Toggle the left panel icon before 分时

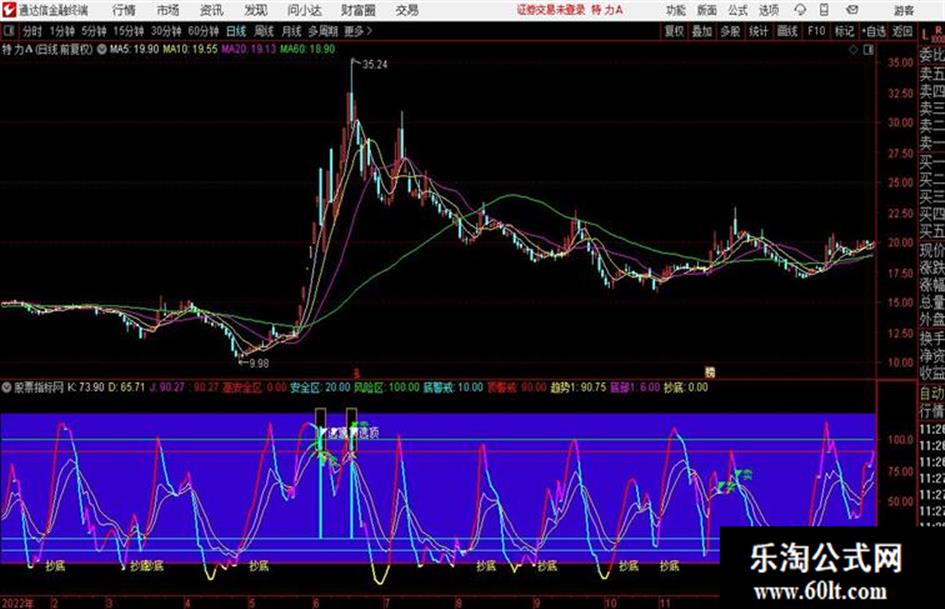[8, 31]
